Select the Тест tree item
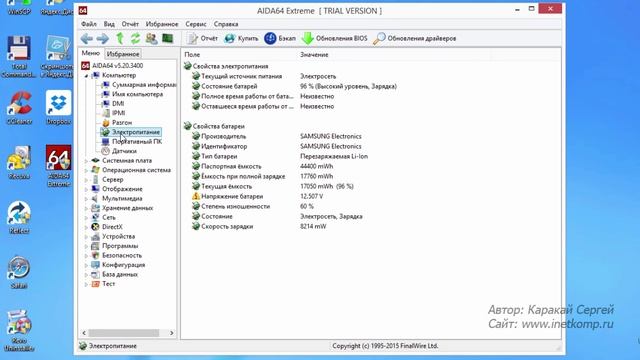The width and height of the screenshot is (640, 360). pos(109,284)
